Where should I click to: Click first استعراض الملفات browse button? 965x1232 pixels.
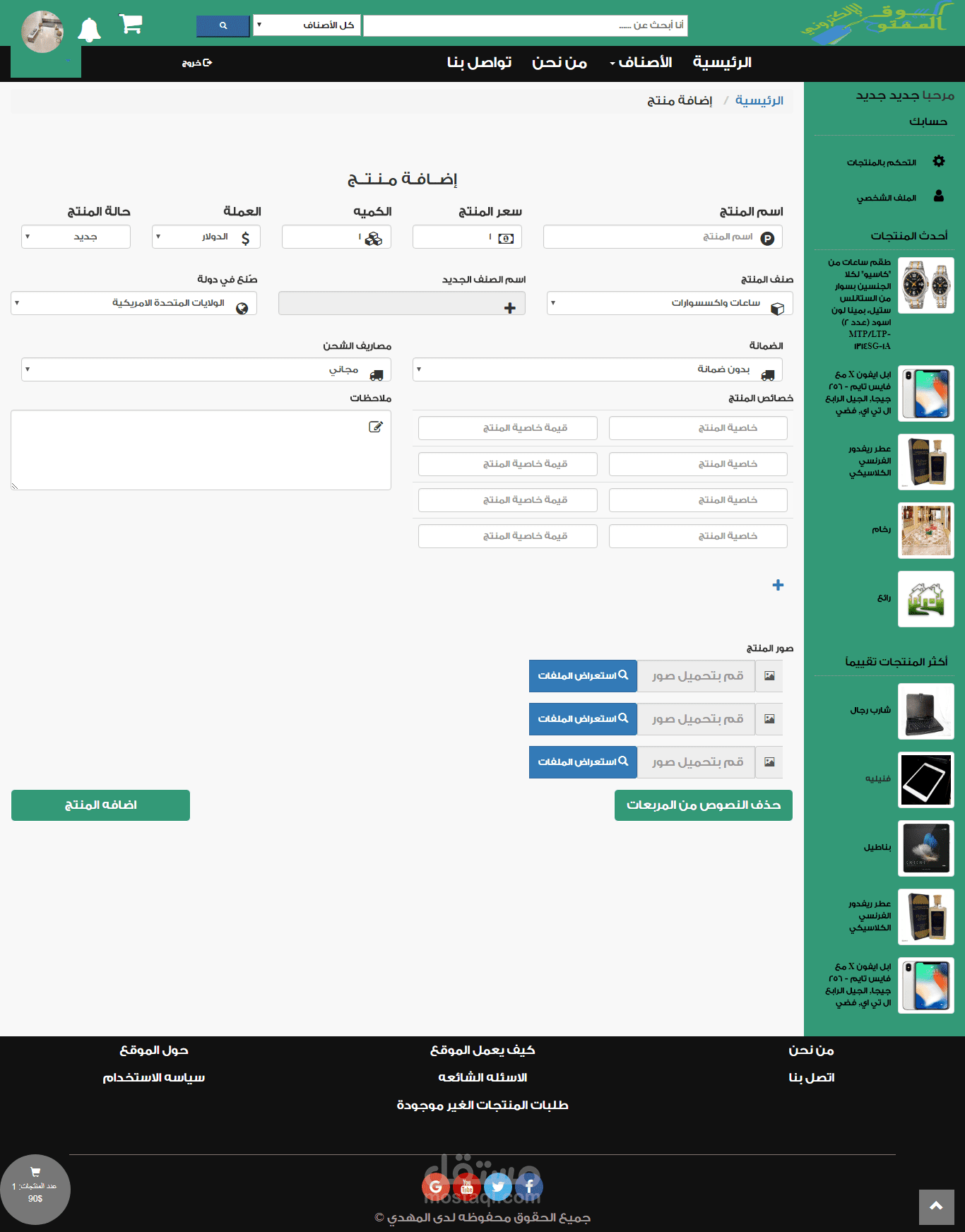[x=583, y=676]
